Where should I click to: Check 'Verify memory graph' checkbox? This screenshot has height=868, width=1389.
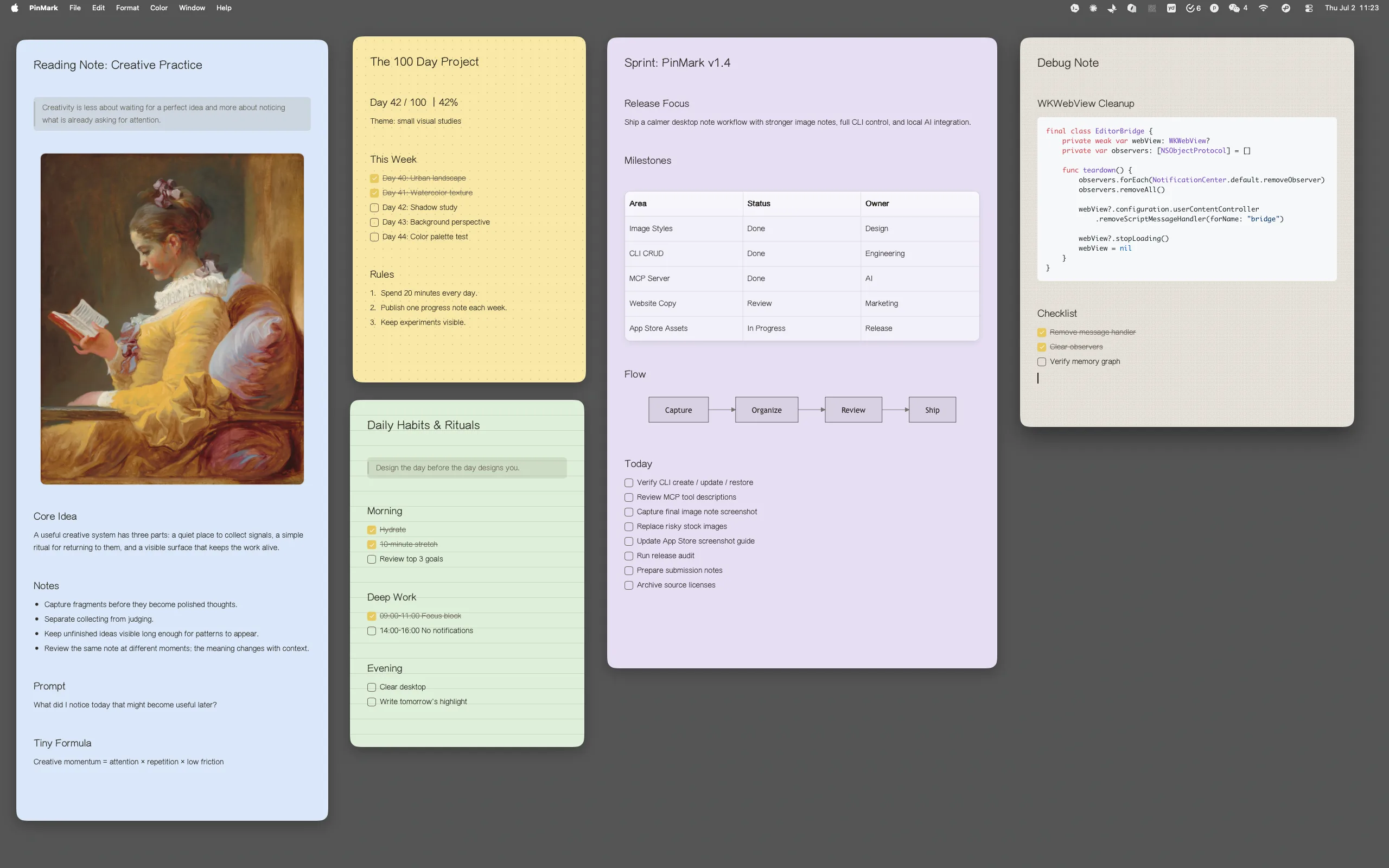click(x=1041, y=362)
